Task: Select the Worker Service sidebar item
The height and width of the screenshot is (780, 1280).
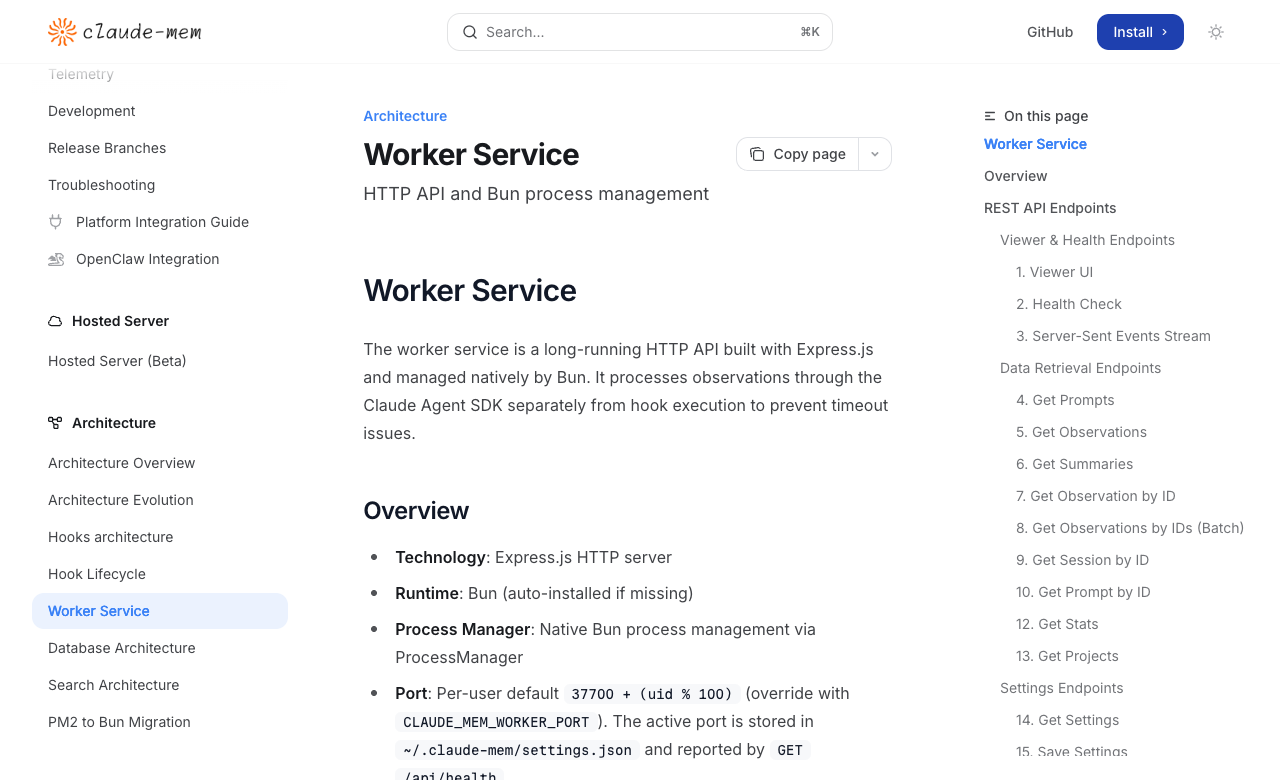Action: pos(160,611)
